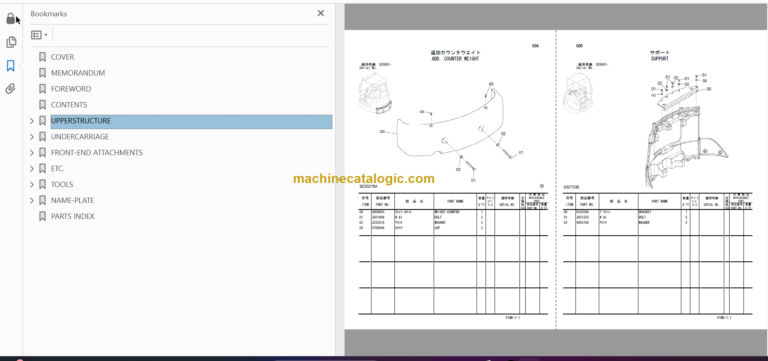This screenshot has width=768, height=361.
Task: Open the security lock panel icon
Action: [11, 19]
